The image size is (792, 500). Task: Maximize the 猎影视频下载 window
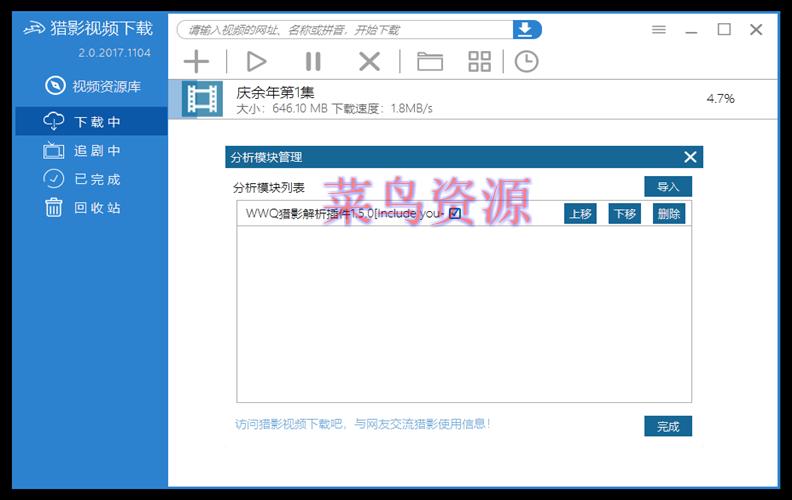click(x=724, y=29)
